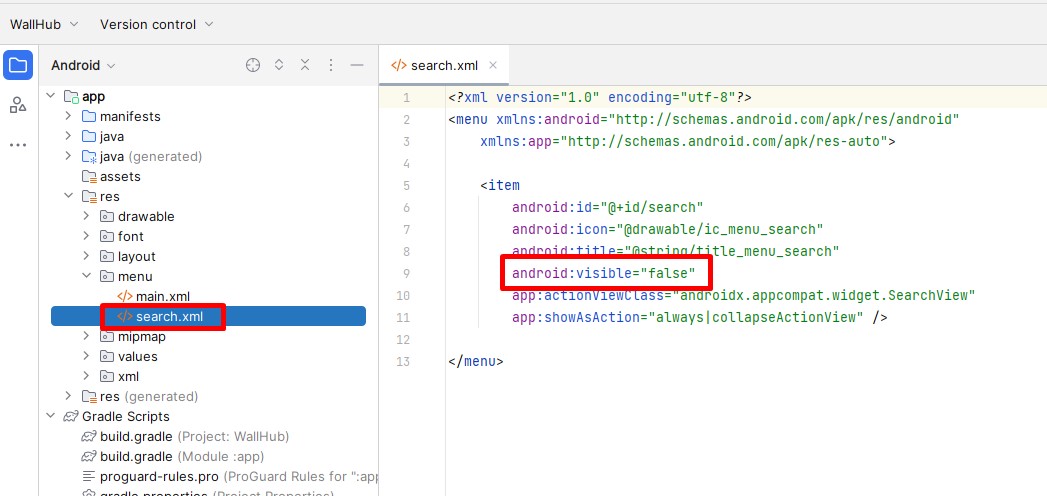1047x496 pixels.
Task: Open the Project tool window folder icon
Action: 18,65
